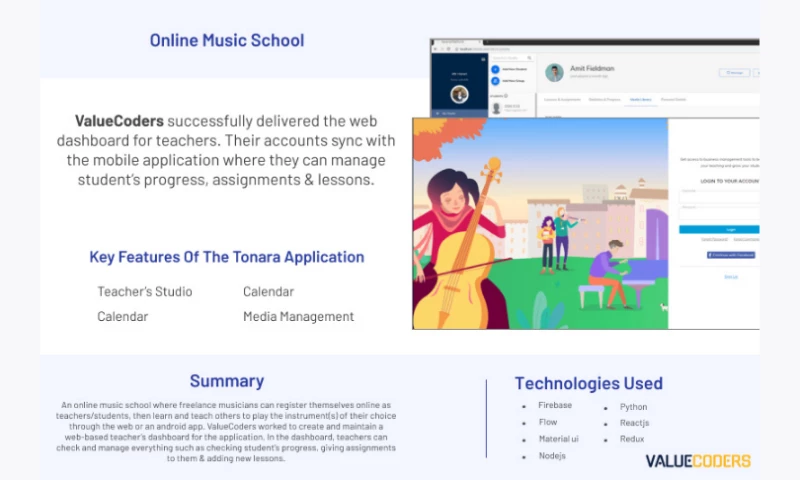This screenshot has height=480, width=800.
Task: Click Flow in the technologies list
Action: click(x=548, y=422)
